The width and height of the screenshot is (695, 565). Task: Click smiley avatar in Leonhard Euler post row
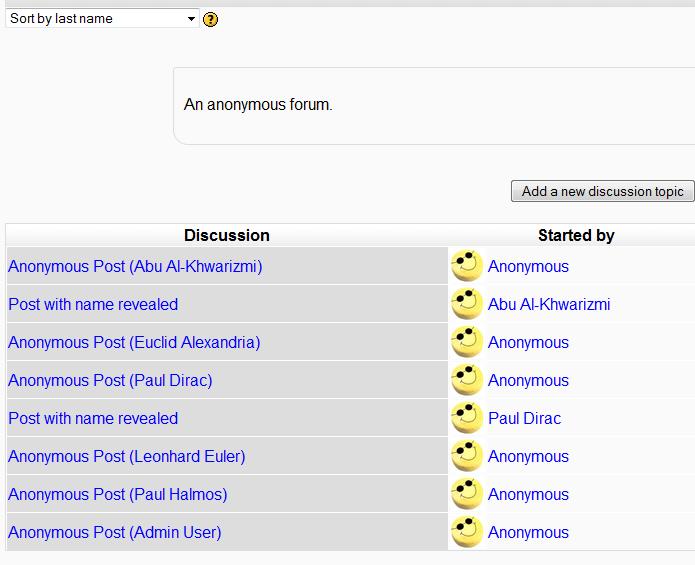467,456
